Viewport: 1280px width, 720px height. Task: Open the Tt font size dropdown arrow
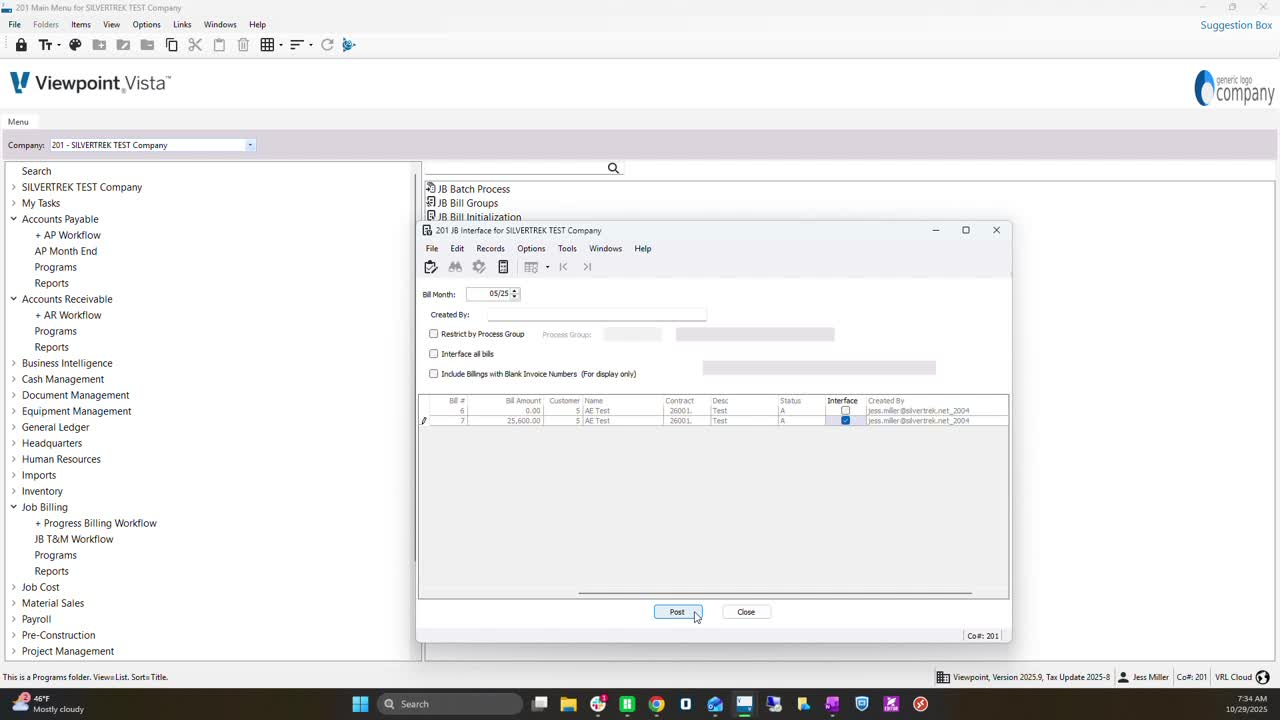point(59,45)
